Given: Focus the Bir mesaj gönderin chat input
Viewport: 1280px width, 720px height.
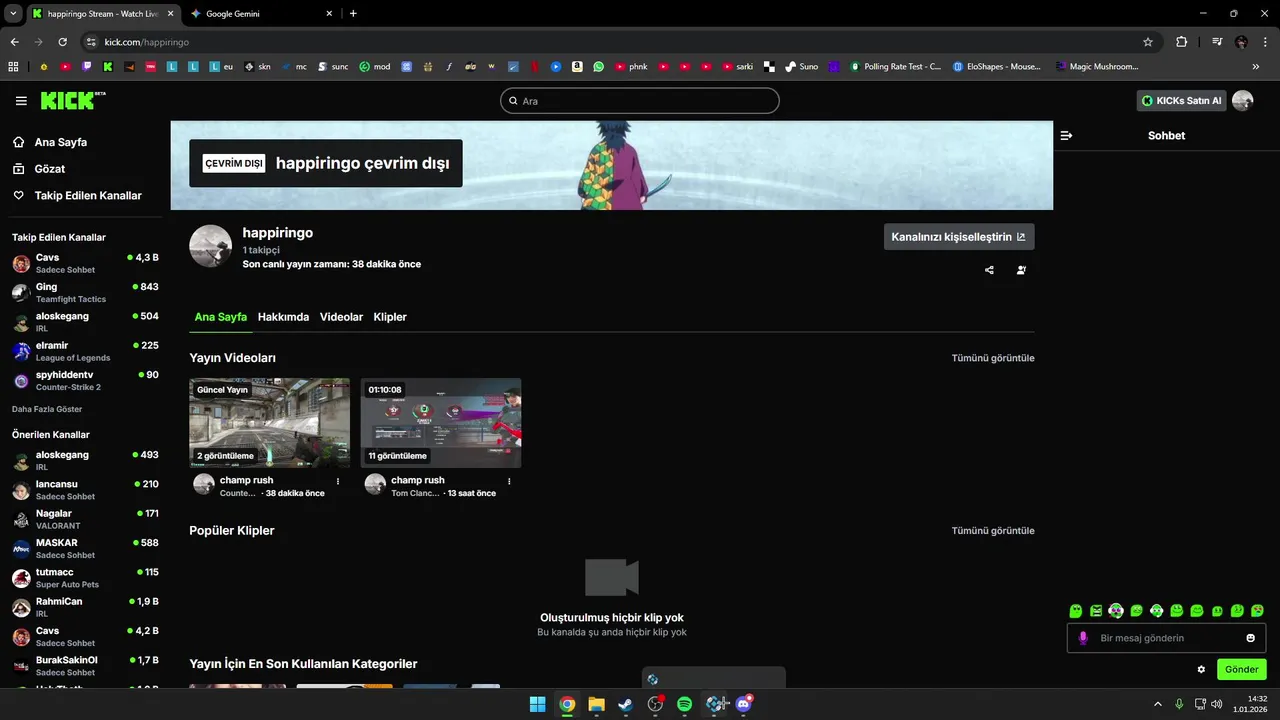Looking at the screenshot, I should click(x=1166, y=638).
